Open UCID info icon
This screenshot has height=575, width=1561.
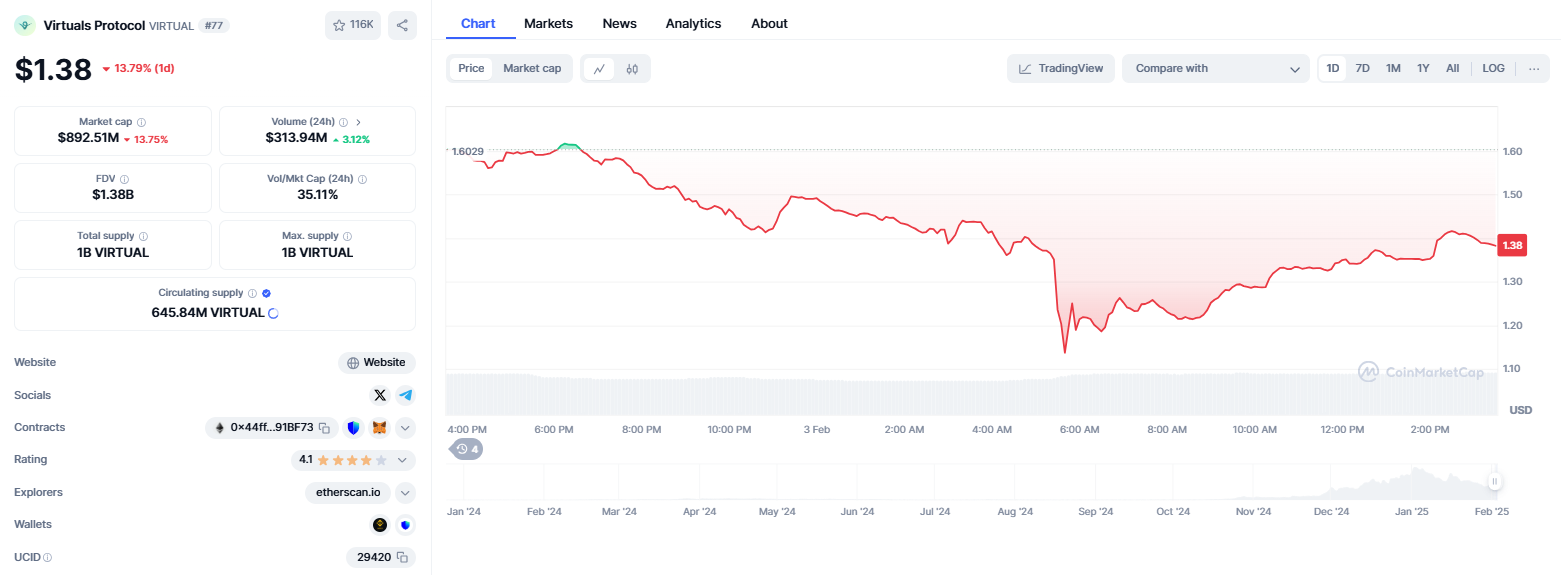point(47,557)
